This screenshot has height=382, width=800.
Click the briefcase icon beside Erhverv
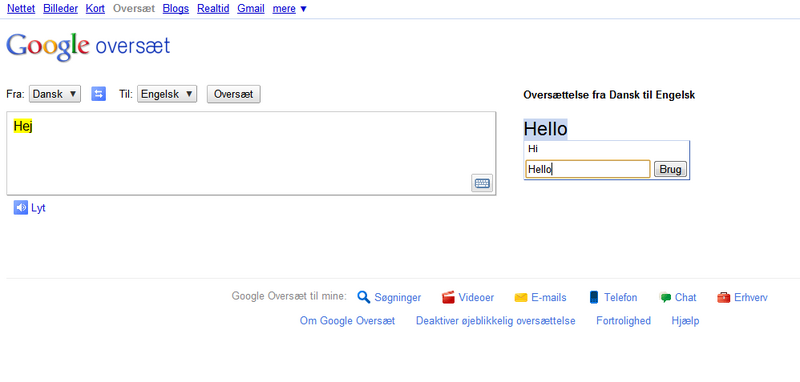(x=723, y=297)
